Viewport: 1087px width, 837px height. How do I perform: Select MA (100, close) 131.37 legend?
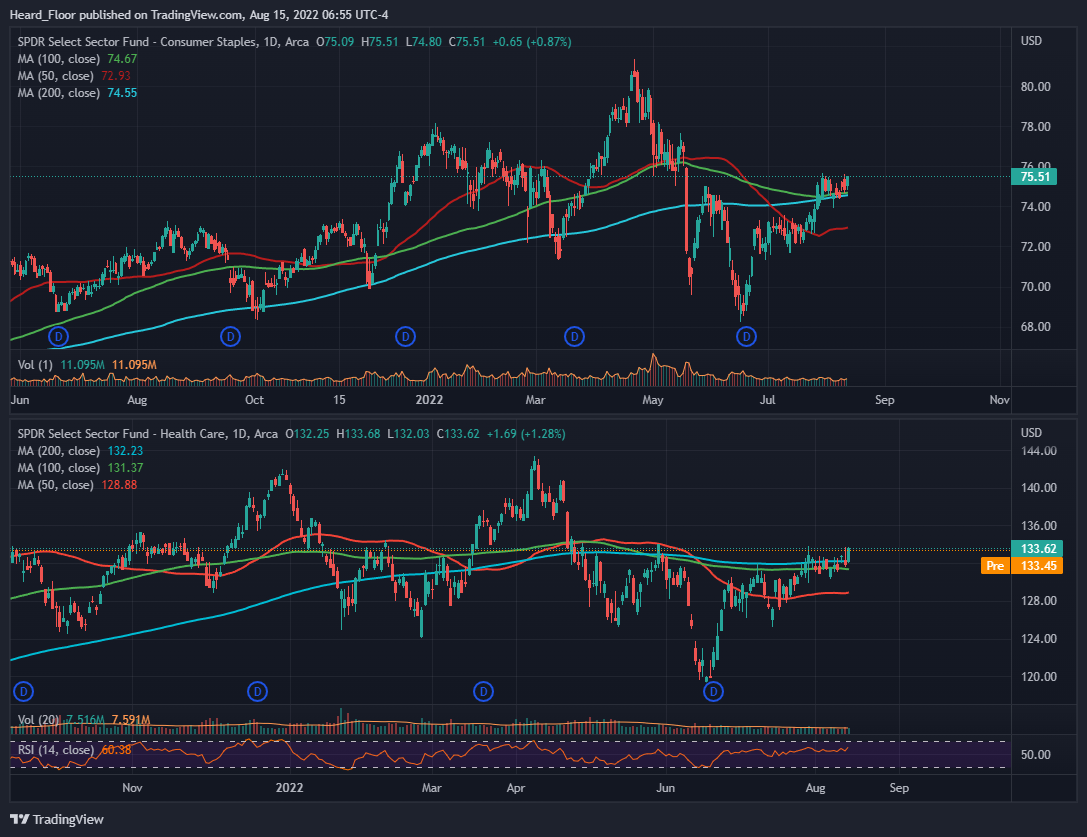[x=80, y=468]
